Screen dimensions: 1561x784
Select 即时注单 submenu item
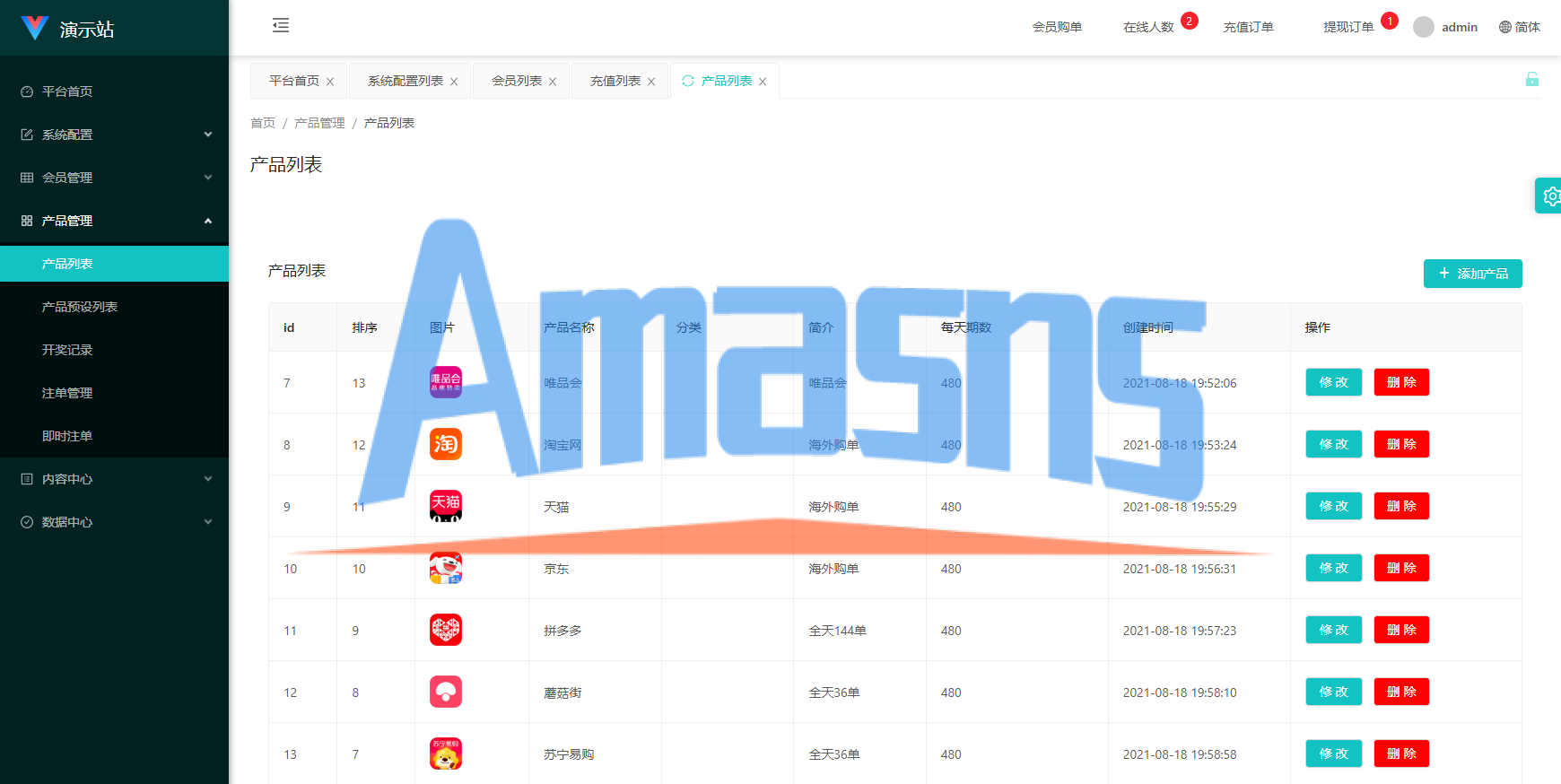coord(115,436)
